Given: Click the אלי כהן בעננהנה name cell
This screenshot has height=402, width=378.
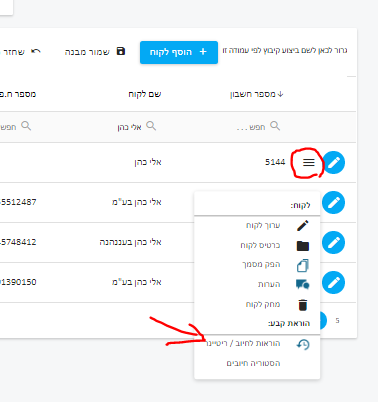Looking at the screenshot, I should [130, 242].
